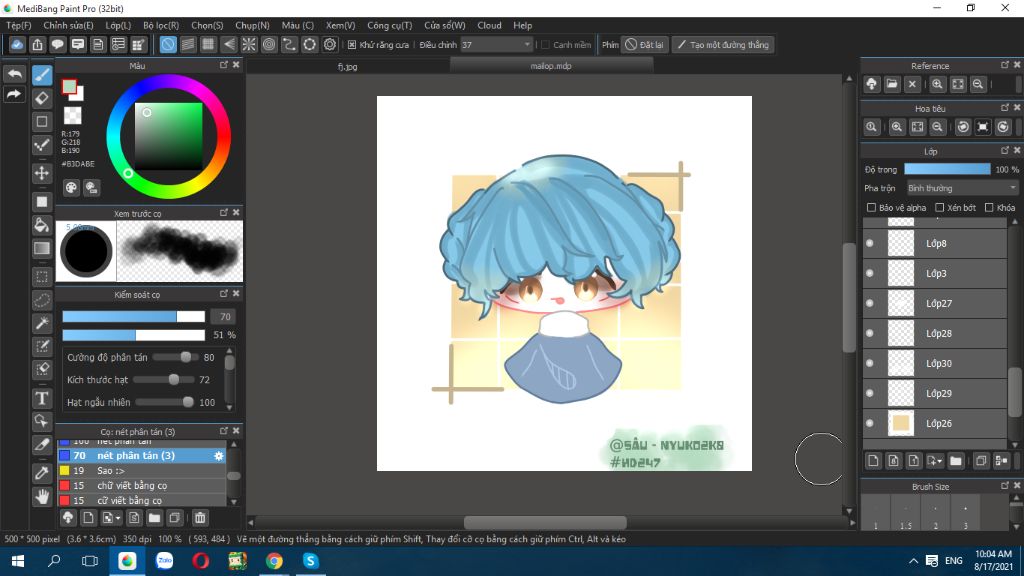This screenshot has height=576, width=1024.
Task: Select the rectangular selection tool
Action: click(42, 276)
